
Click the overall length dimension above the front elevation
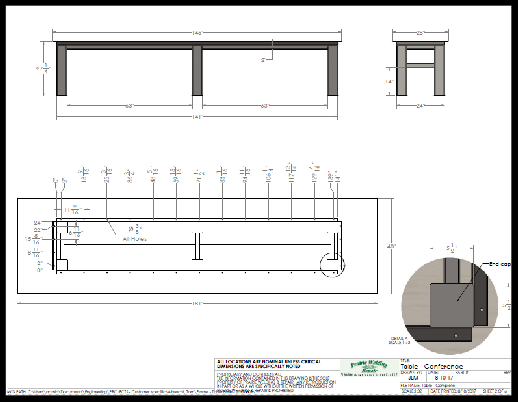click(x=197, y=33)
